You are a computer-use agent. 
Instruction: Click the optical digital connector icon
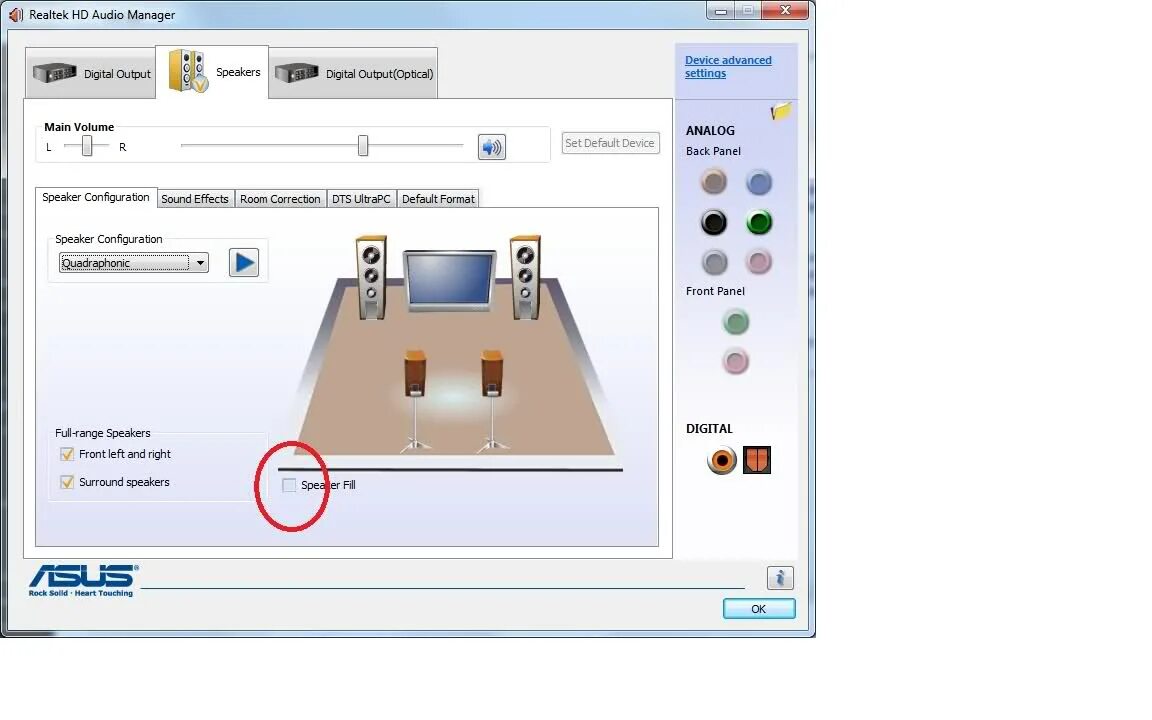click(x=757, y=460)
